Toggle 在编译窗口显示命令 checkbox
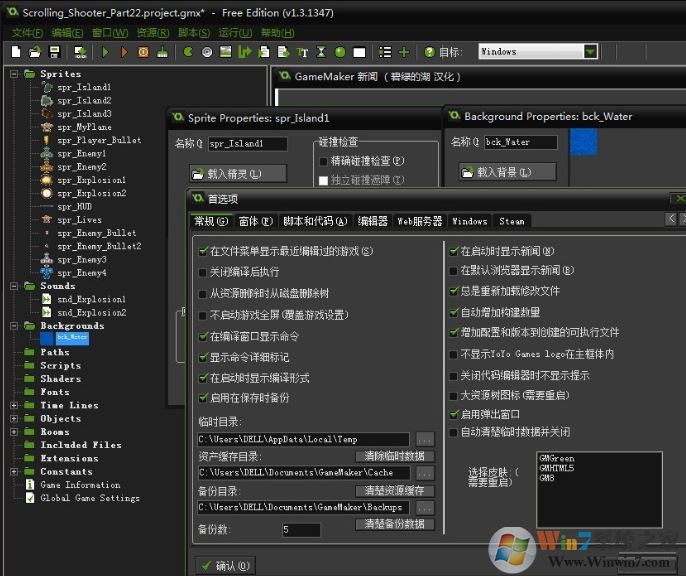The width and height of the screenshot is (686, 576). coord(203,336)
